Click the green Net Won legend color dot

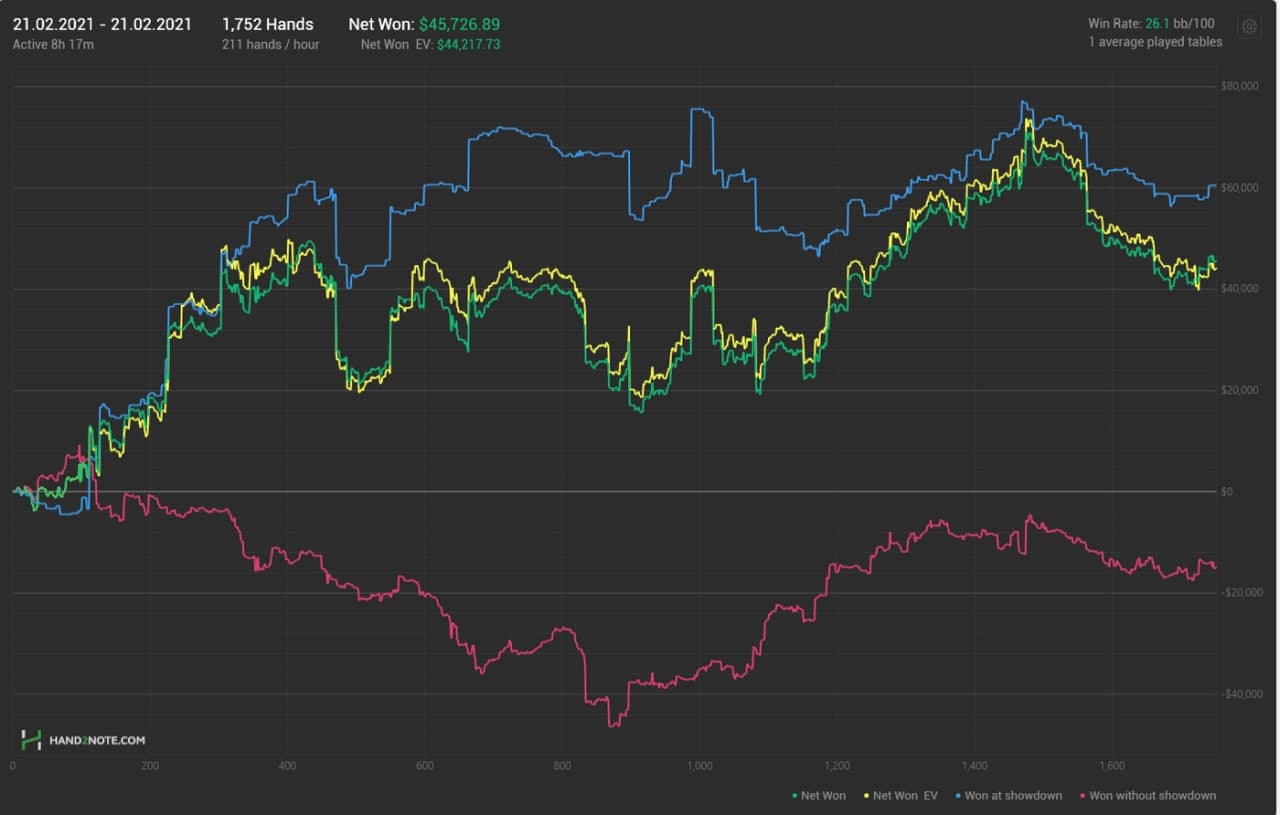794,796
